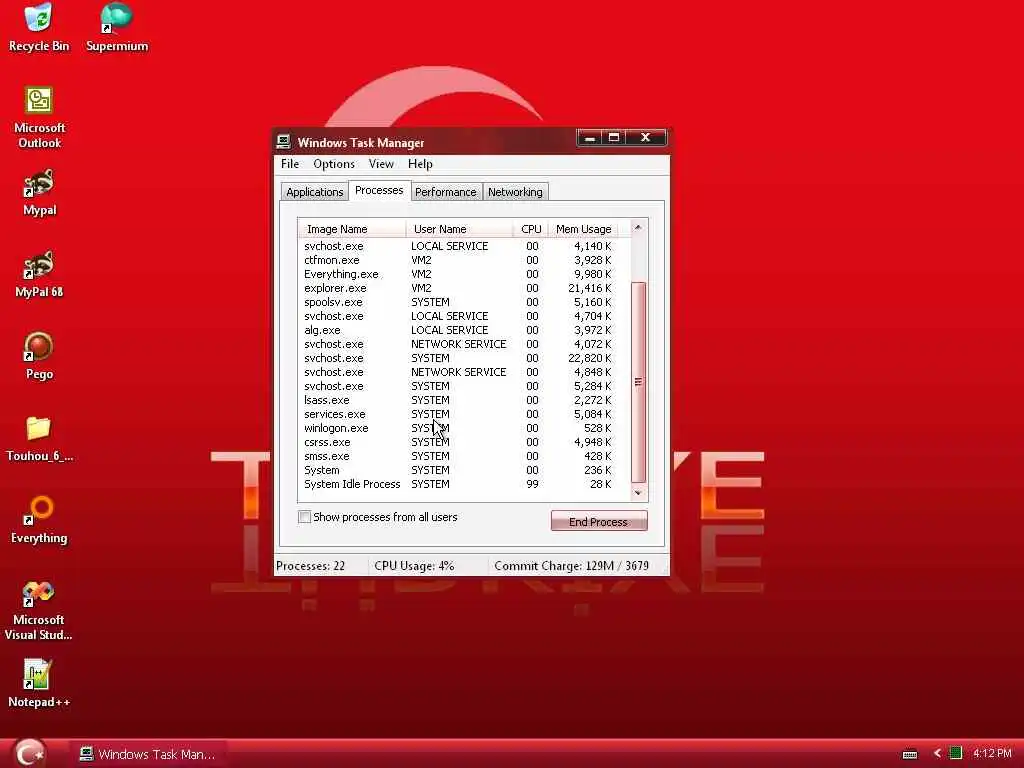This screenshot has height=768, width=1024.
Task: Select the lsass.exe process row
Action: coord(458,400)
